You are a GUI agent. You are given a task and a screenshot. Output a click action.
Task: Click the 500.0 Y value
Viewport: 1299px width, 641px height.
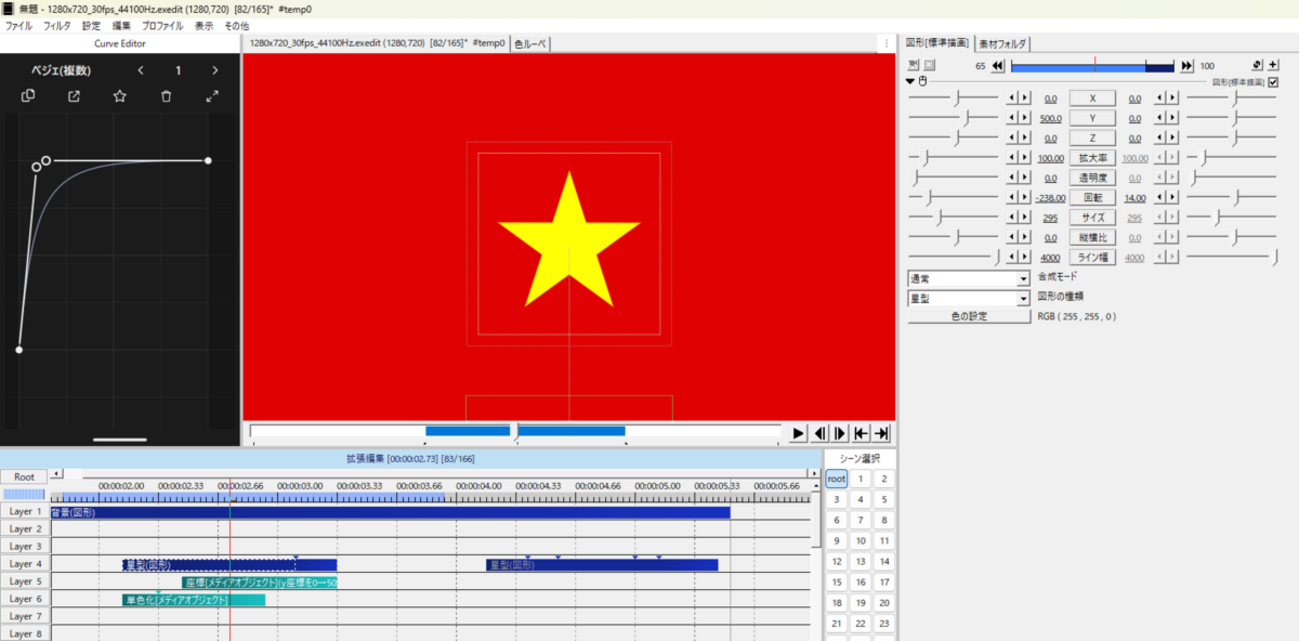pos(1049,118)
